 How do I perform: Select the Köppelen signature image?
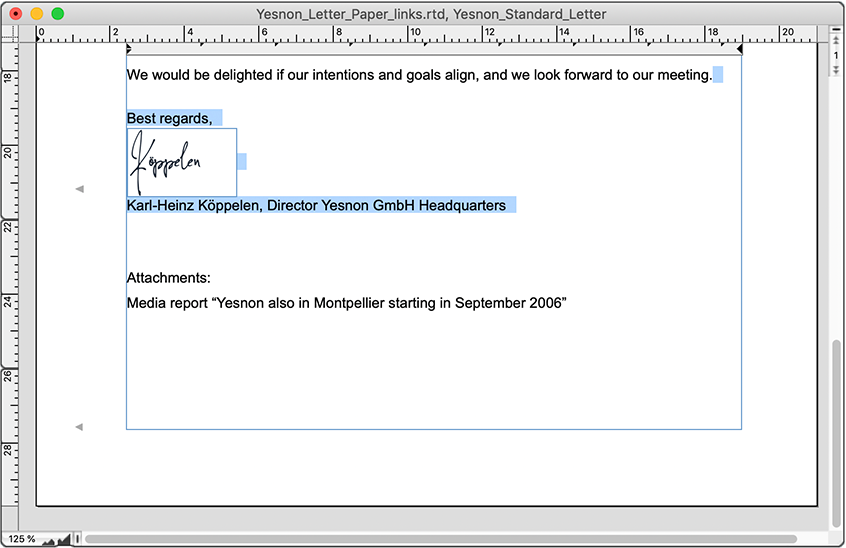[181, 162]
